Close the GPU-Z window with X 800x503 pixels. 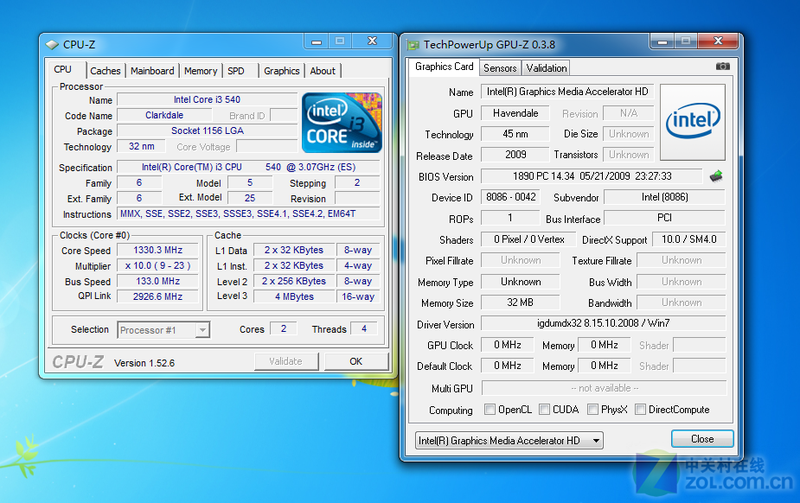coord(718,41)
